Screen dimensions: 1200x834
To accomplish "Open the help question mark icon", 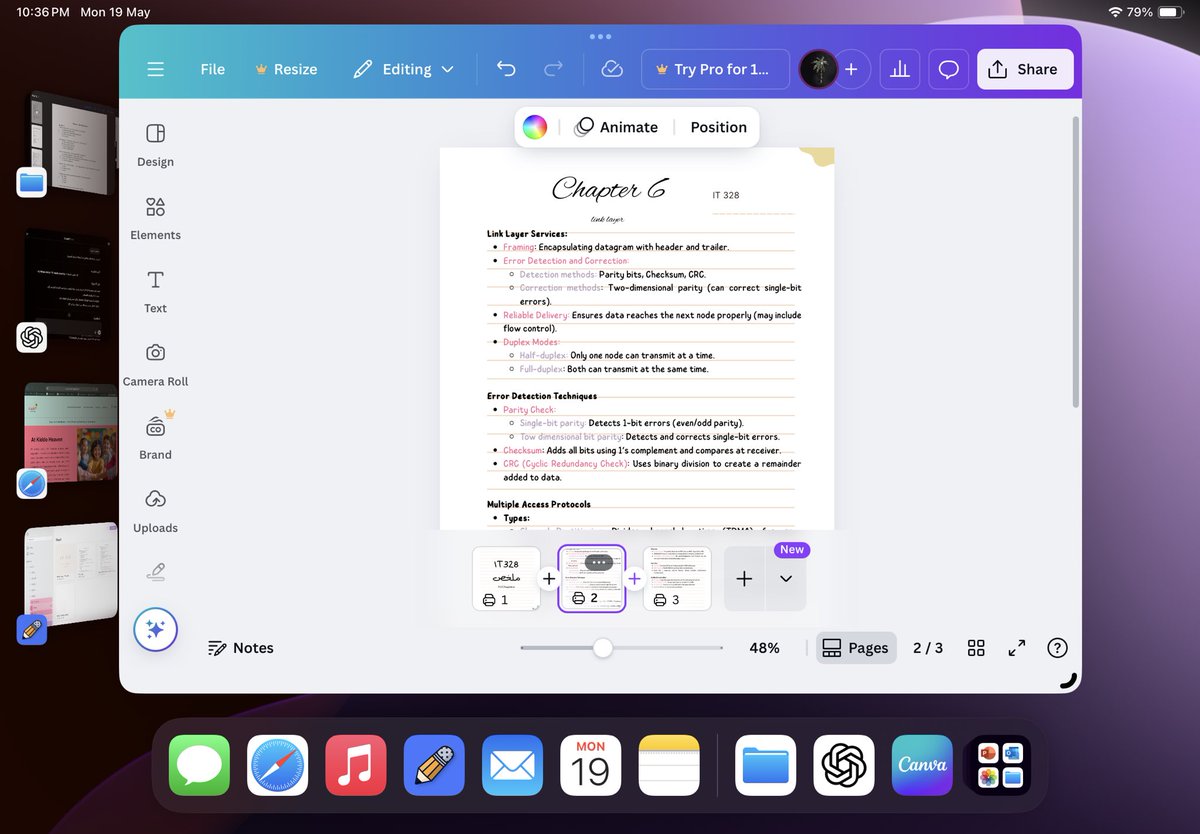I will [x=1057, y=648].
